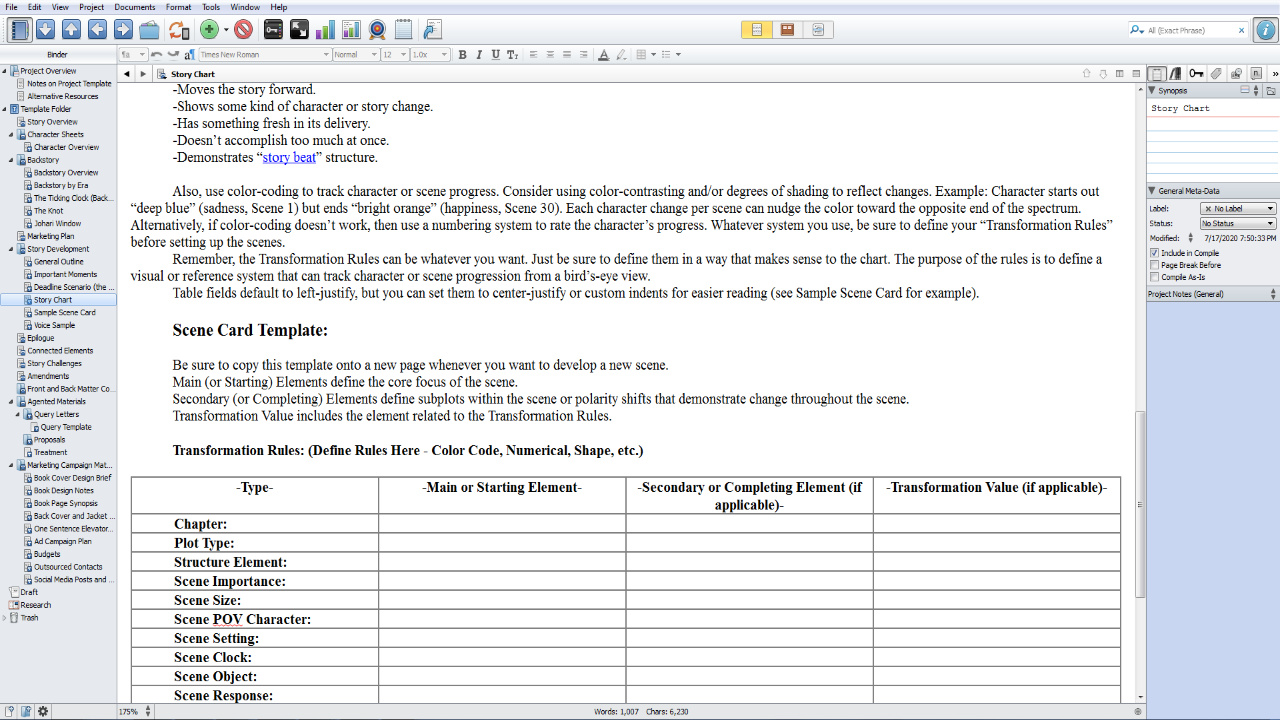The height and width of the screenshot is (720, 1280).
Task: Open the Edit menu
Action: [x=35, y=7]
